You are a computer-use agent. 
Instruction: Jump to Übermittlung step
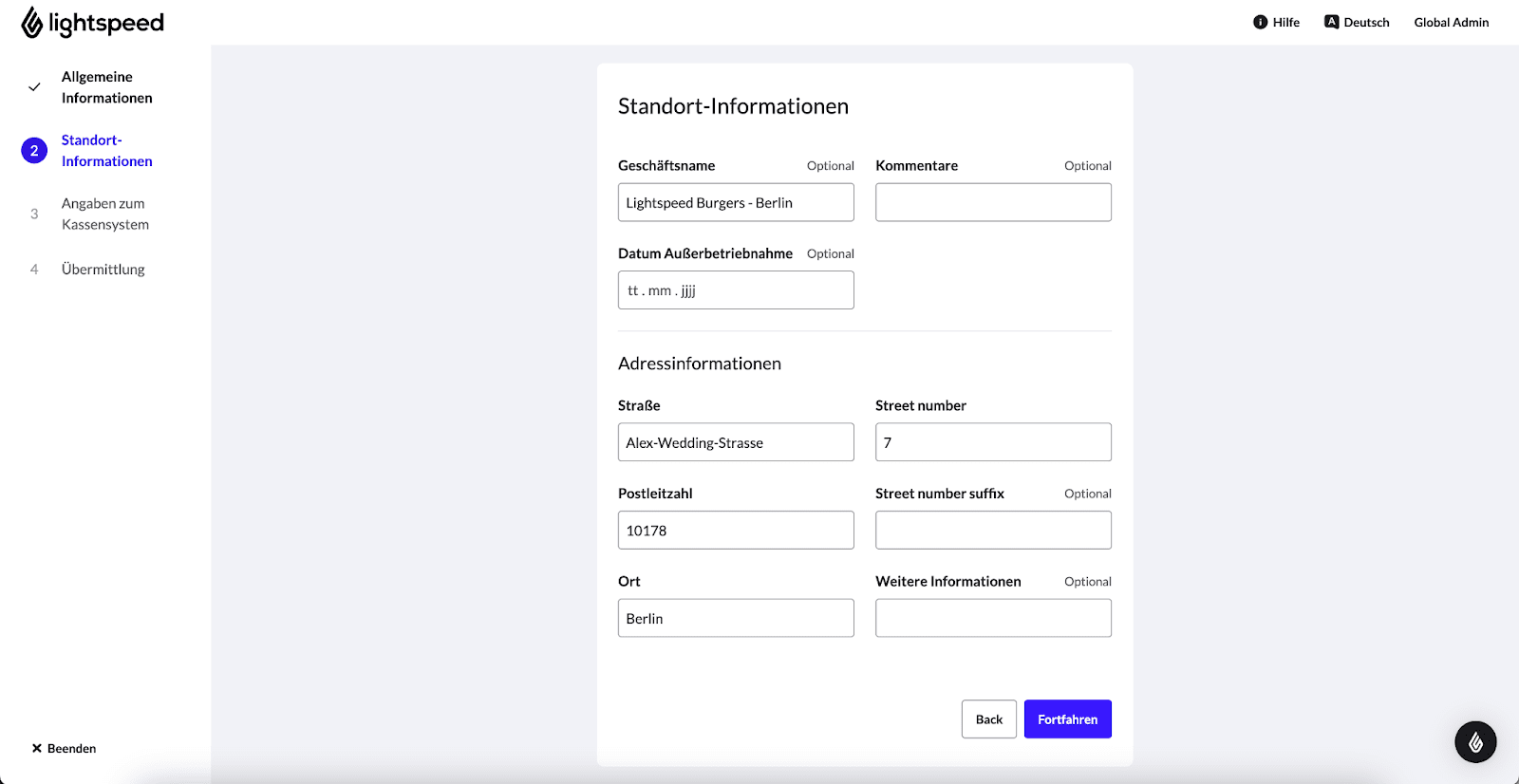tap(103, 270)
